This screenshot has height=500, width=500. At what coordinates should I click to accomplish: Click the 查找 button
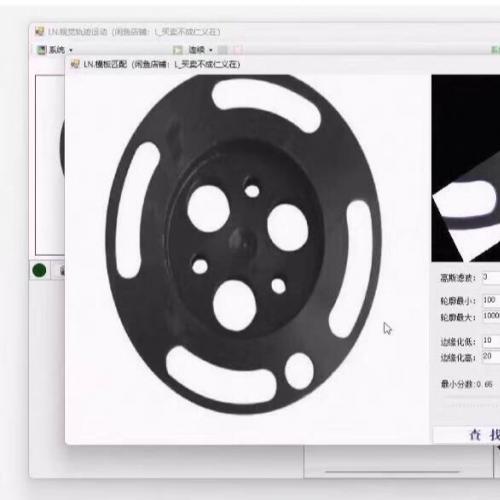pos(466,435)
